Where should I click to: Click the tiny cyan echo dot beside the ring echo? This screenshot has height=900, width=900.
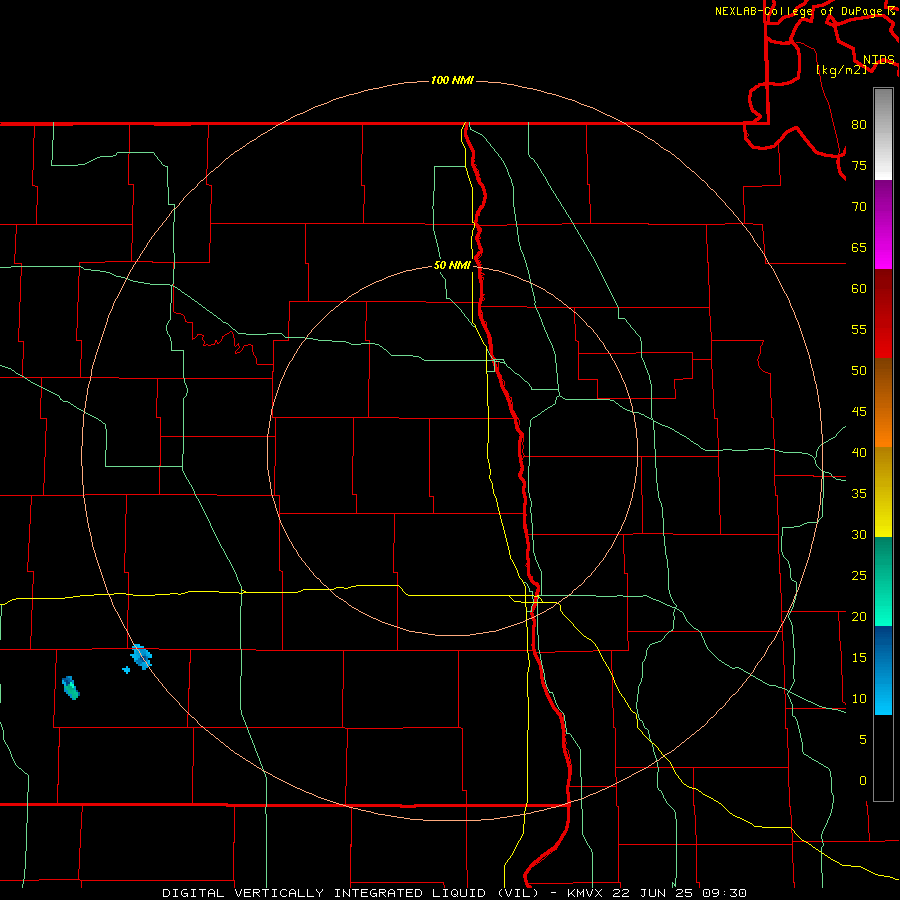(x=126, y=669)
